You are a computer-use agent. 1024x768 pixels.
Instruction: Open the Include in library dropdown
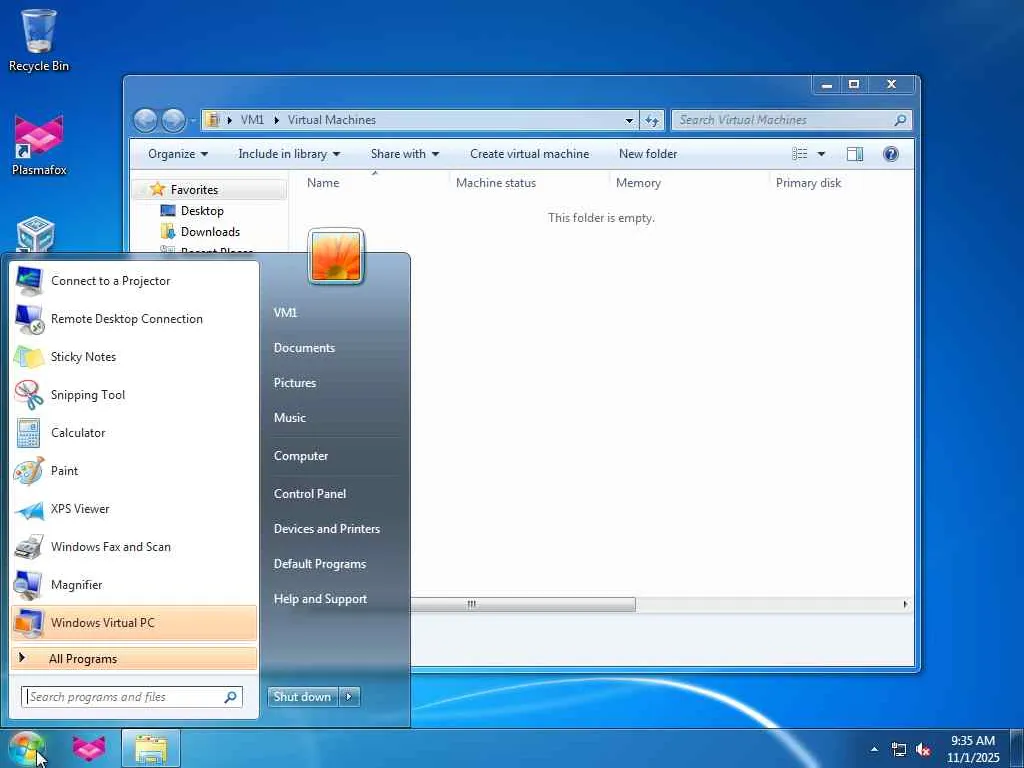pos(289,154)
